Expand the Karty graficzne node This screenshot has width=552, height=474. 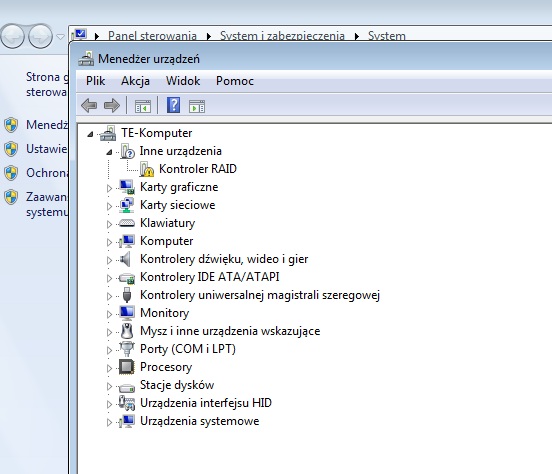click(109, 188)
